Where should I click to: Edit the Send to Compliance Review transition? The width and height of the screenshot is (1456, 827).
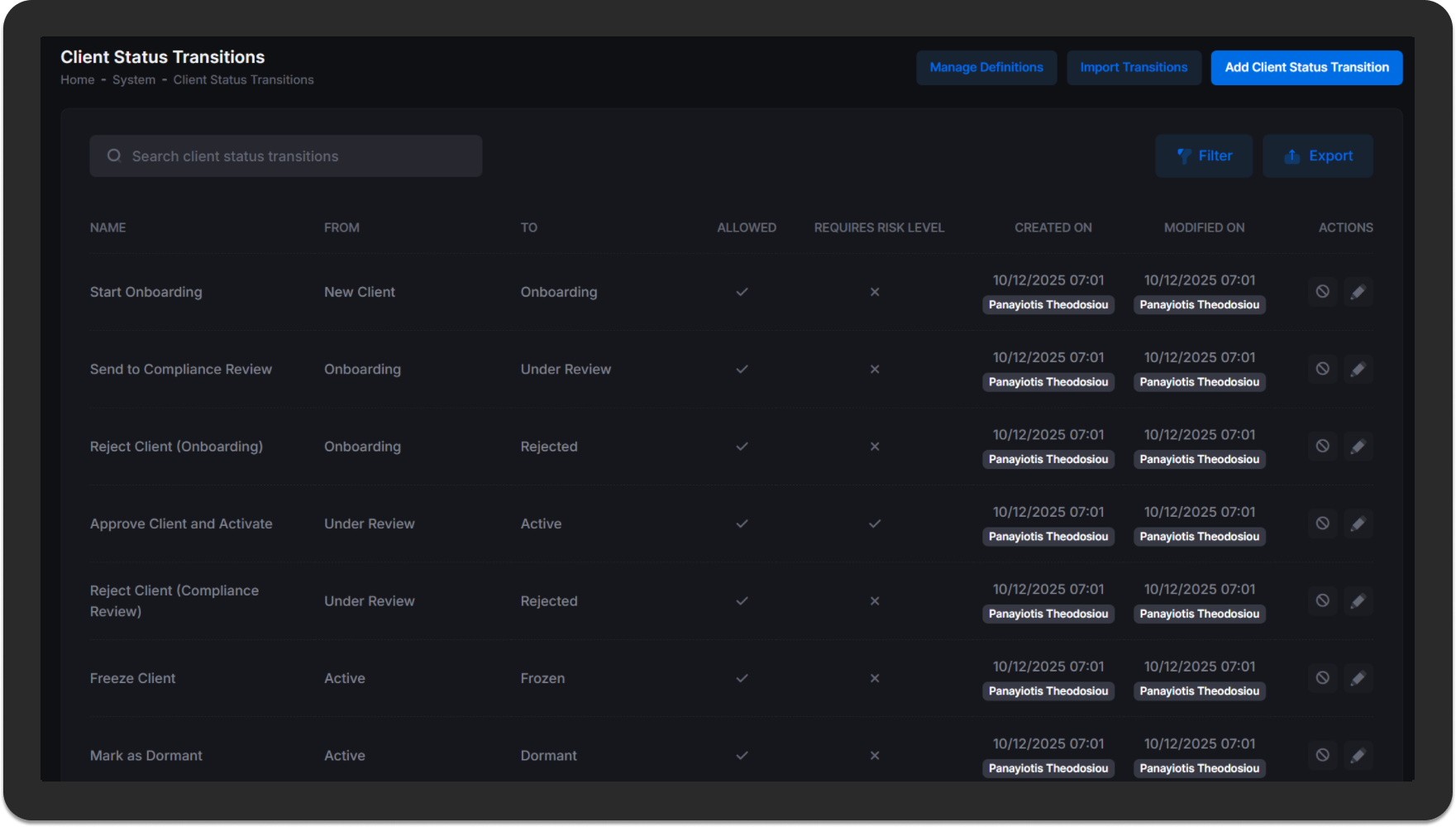(x=1358, y=369)
